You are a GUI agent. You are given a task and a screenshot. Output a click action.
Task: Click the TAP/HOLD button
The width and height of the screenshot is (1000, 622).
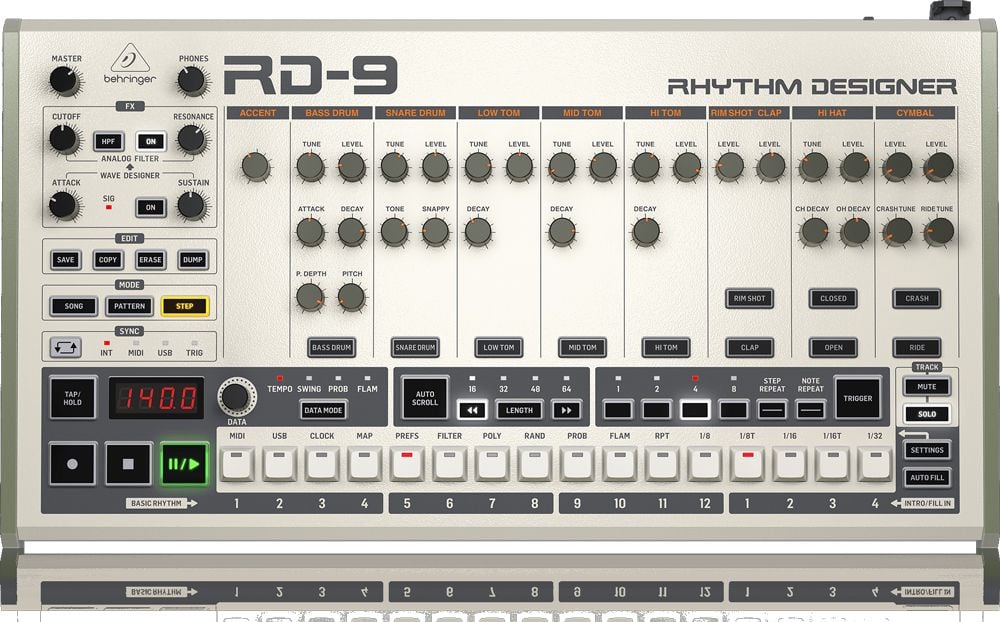pyautogui.click(x=72, y=398)
